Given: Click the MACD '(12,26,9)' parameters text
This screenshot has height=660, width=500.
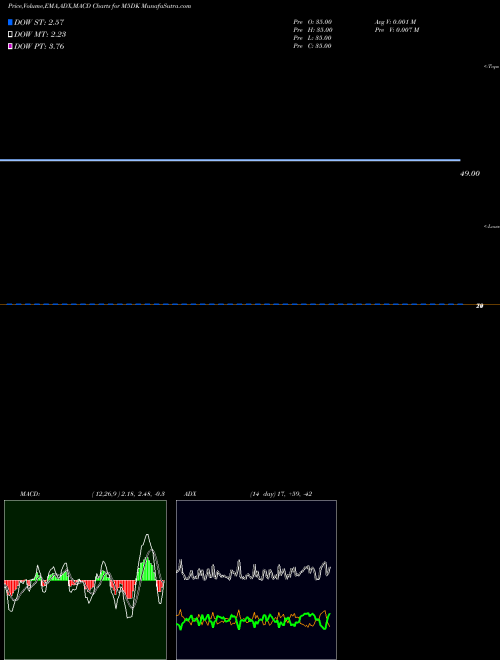Looking at the screenshot, I should click(x=128, y=494).
